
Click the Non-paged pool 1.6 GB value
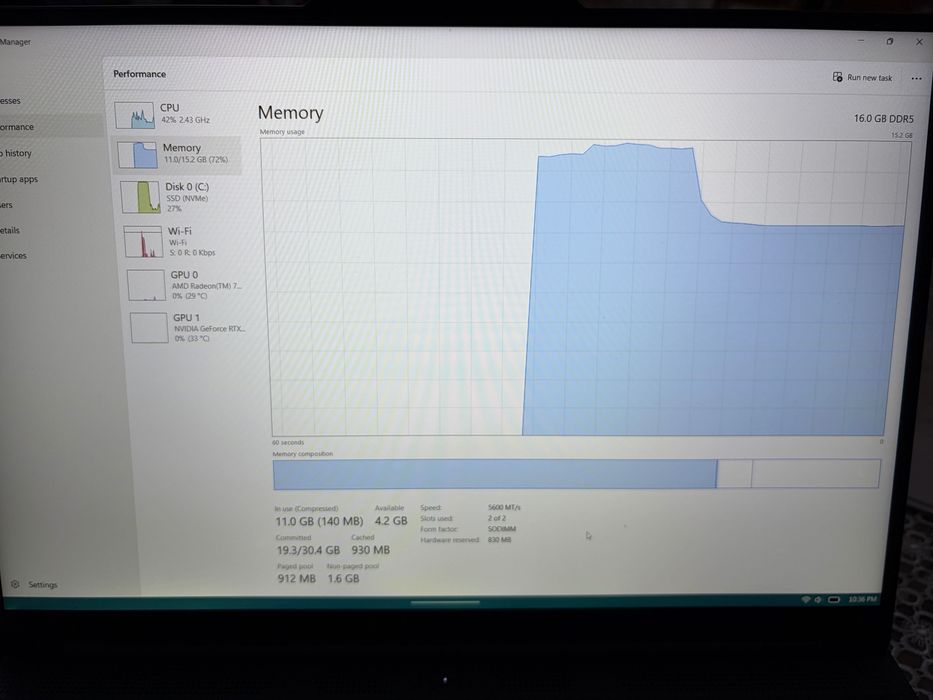coord(343,579)
